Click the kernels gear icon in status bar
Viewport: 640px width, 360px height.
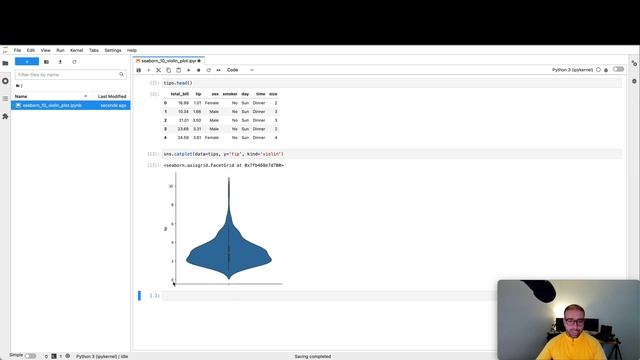point(68,356)
